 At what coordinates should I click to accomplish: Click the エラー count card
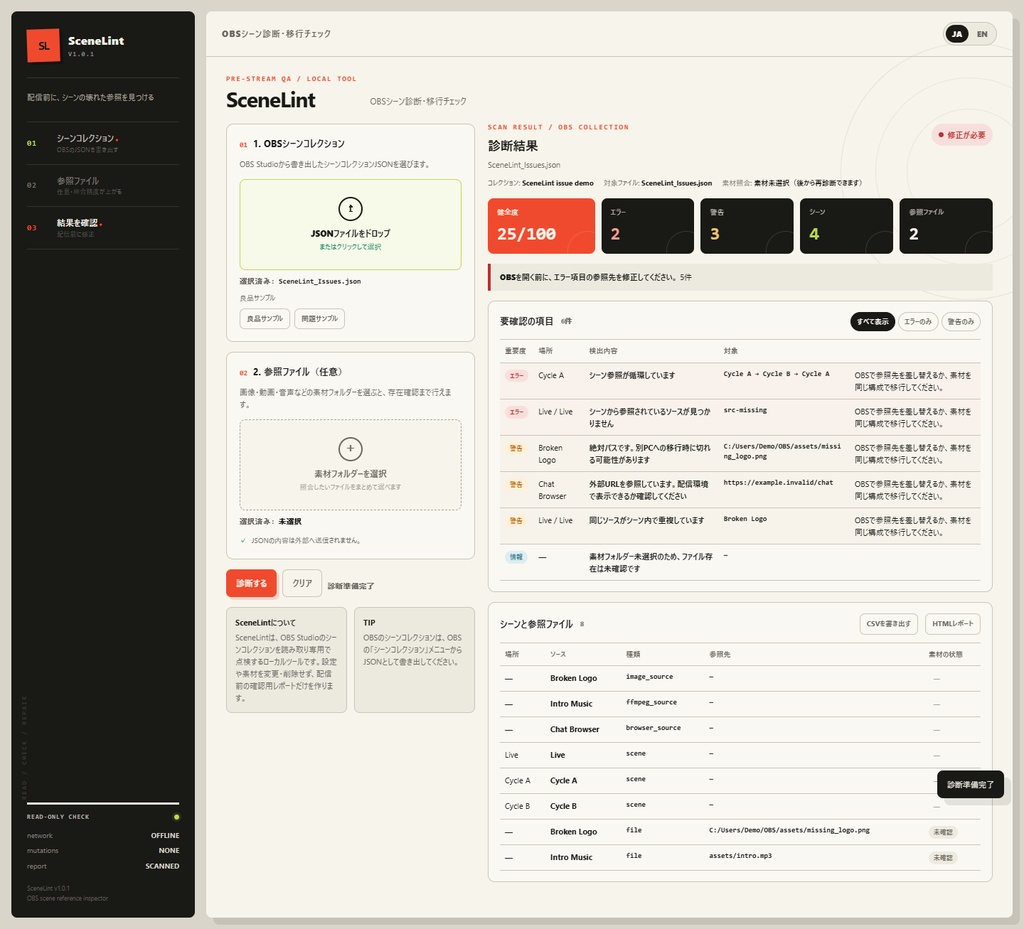tap(647, 226)
